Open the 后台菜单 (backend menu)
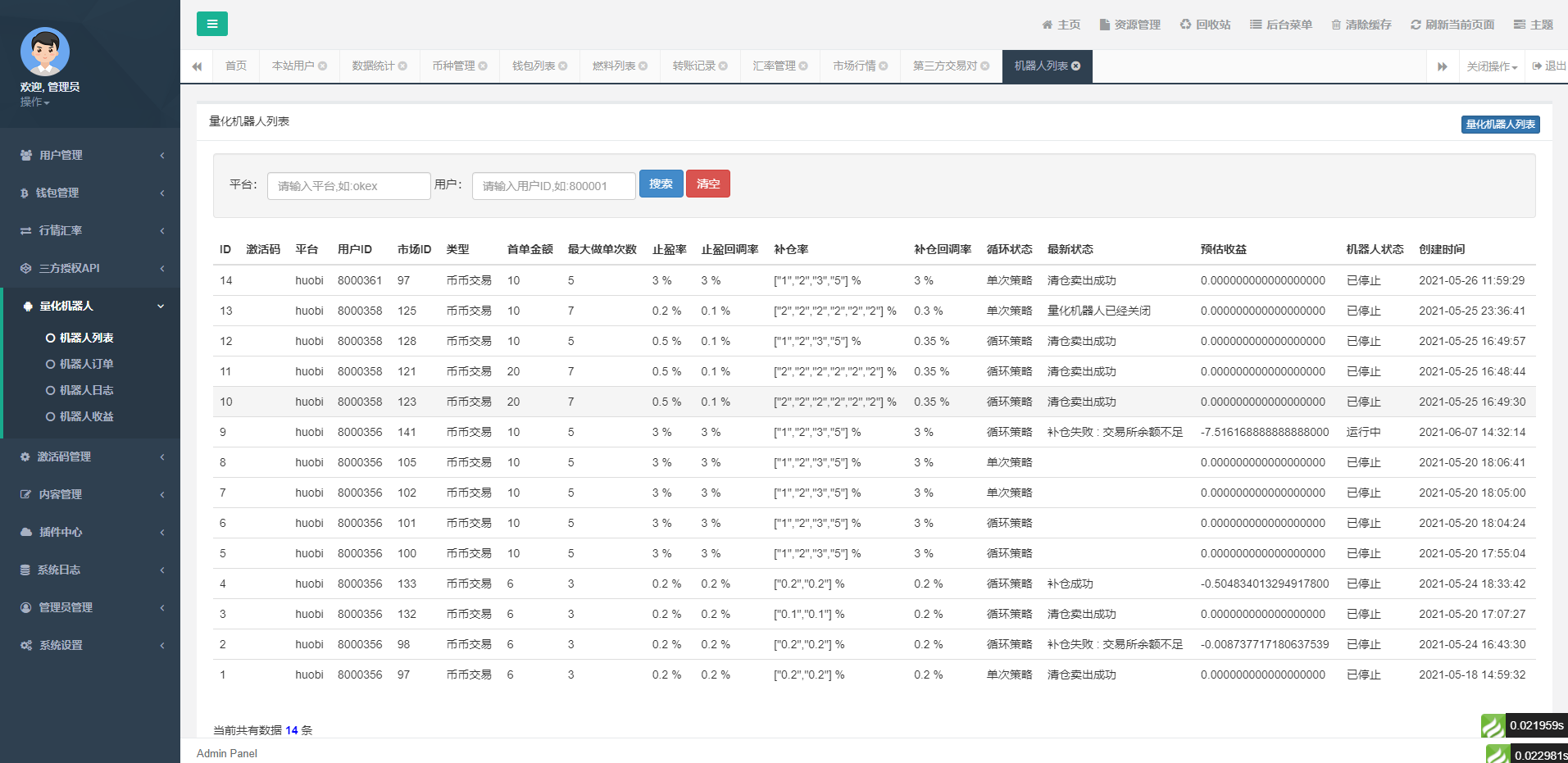Viewport: 1568px width, 763px height. coord(1280,24)
